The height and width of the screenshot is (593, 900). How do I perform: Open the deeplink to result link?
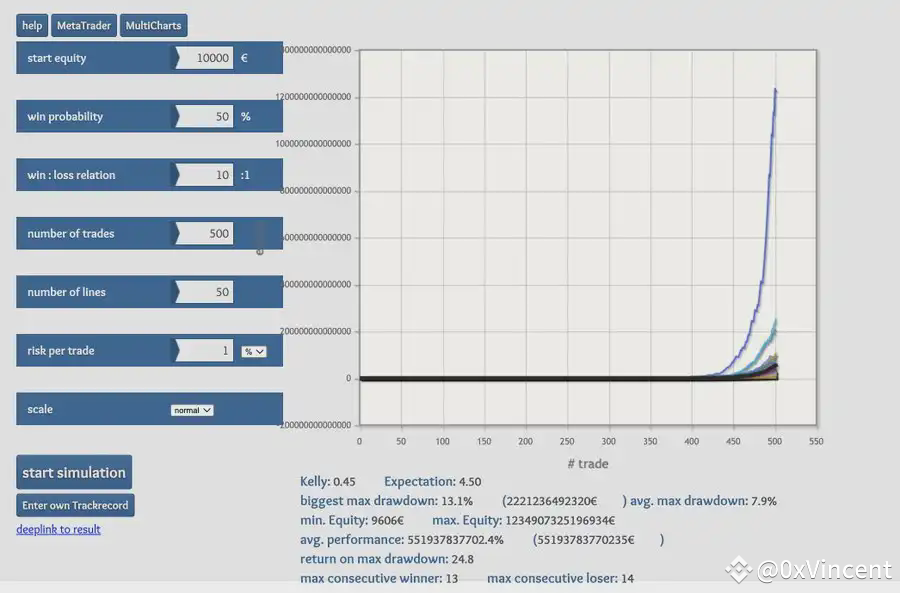(59, 529)
